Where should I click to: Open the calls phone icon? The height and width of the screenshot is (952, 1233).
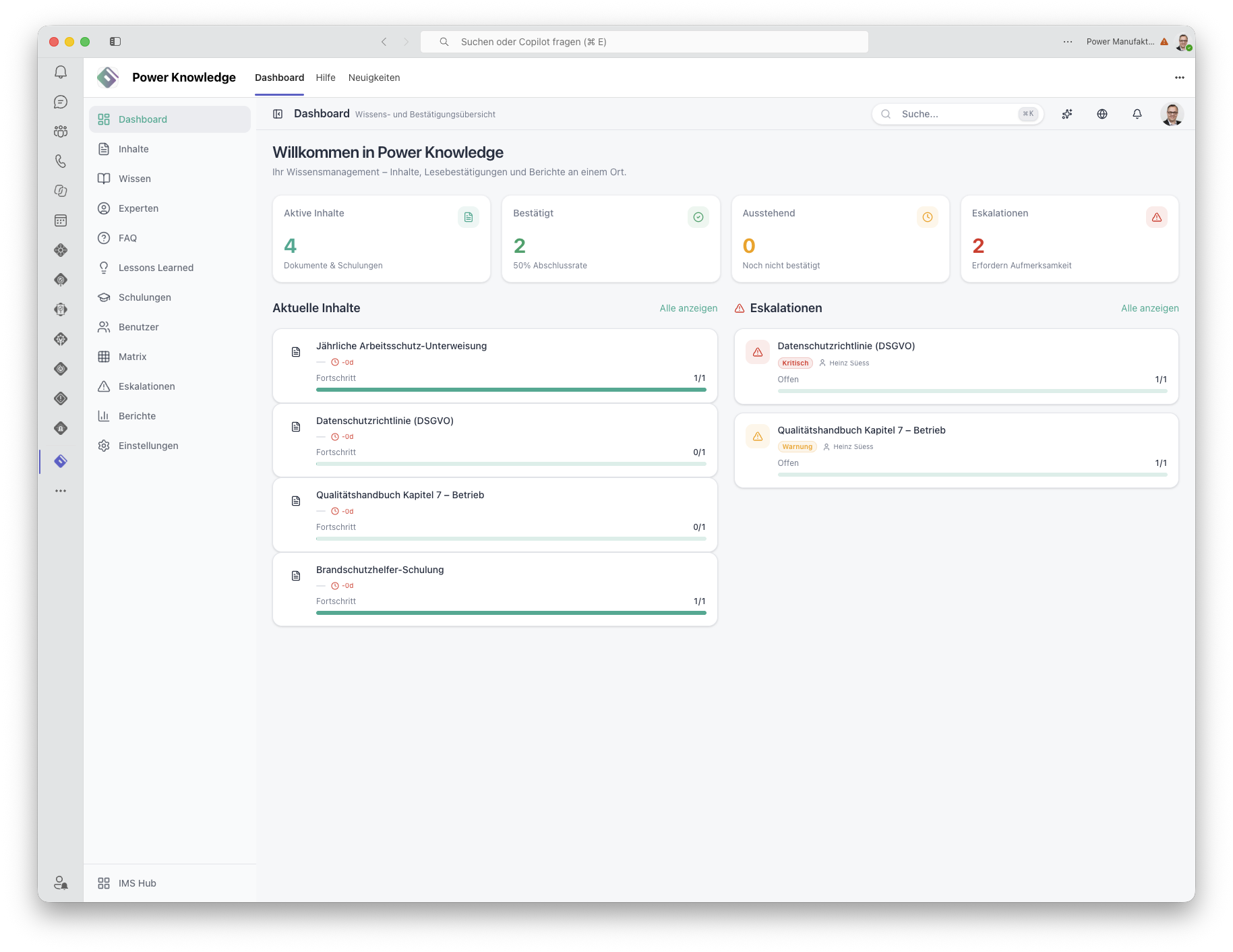[61, 161]
